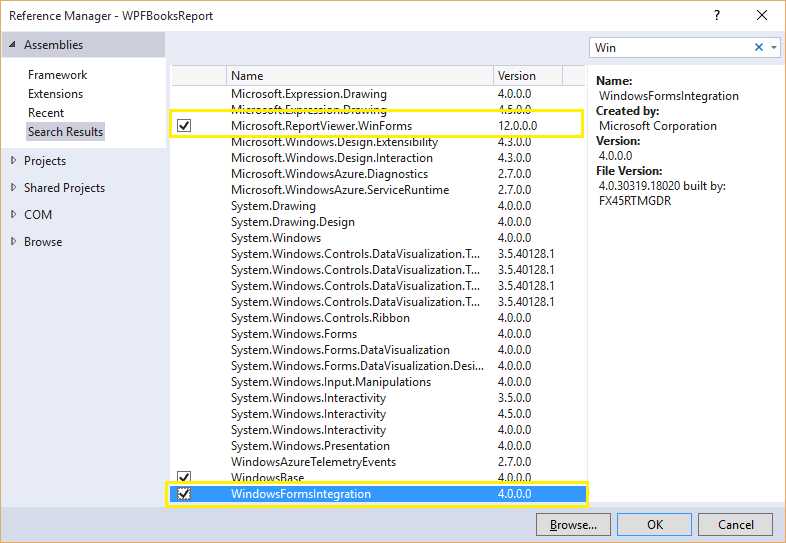
Task: Select System.Windows.Interactivity version 4.5.0.0
Action: click(378, 414)
